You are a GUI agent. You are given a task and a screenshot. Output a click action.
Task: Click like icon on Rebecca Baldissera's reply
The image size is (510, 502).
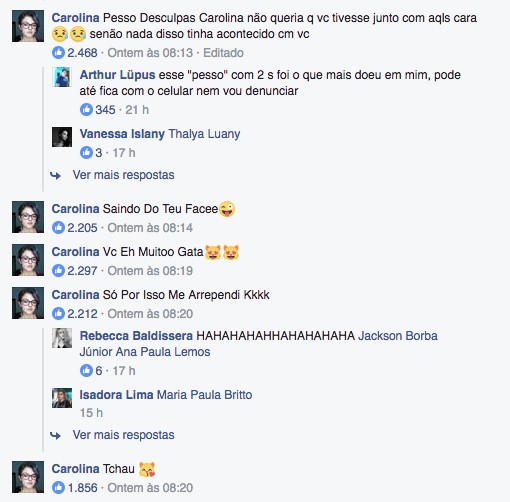click(86, 371)
